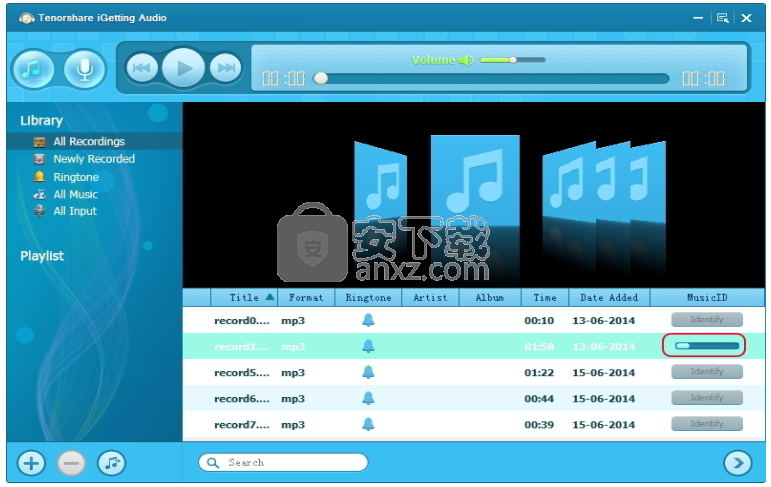This screenshot has height=487, width=771.
Task: Open the Ringtone library category
Action: [x=76, y=177]
